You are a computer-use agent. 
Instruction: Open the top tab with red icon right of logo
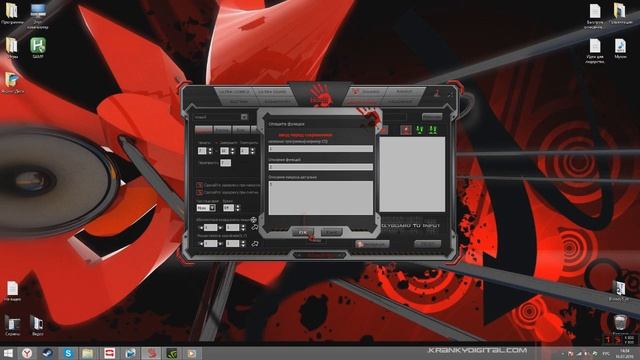click(367, 92)
